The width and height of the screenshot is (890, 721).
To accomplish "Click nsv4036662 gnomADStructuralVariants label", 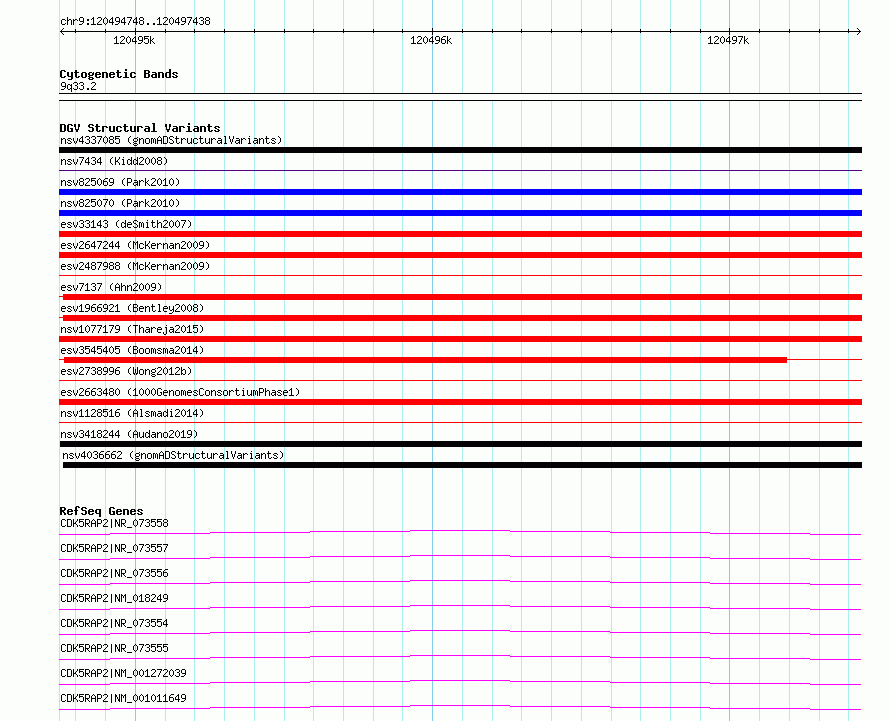I will click(x=173, y=455).
